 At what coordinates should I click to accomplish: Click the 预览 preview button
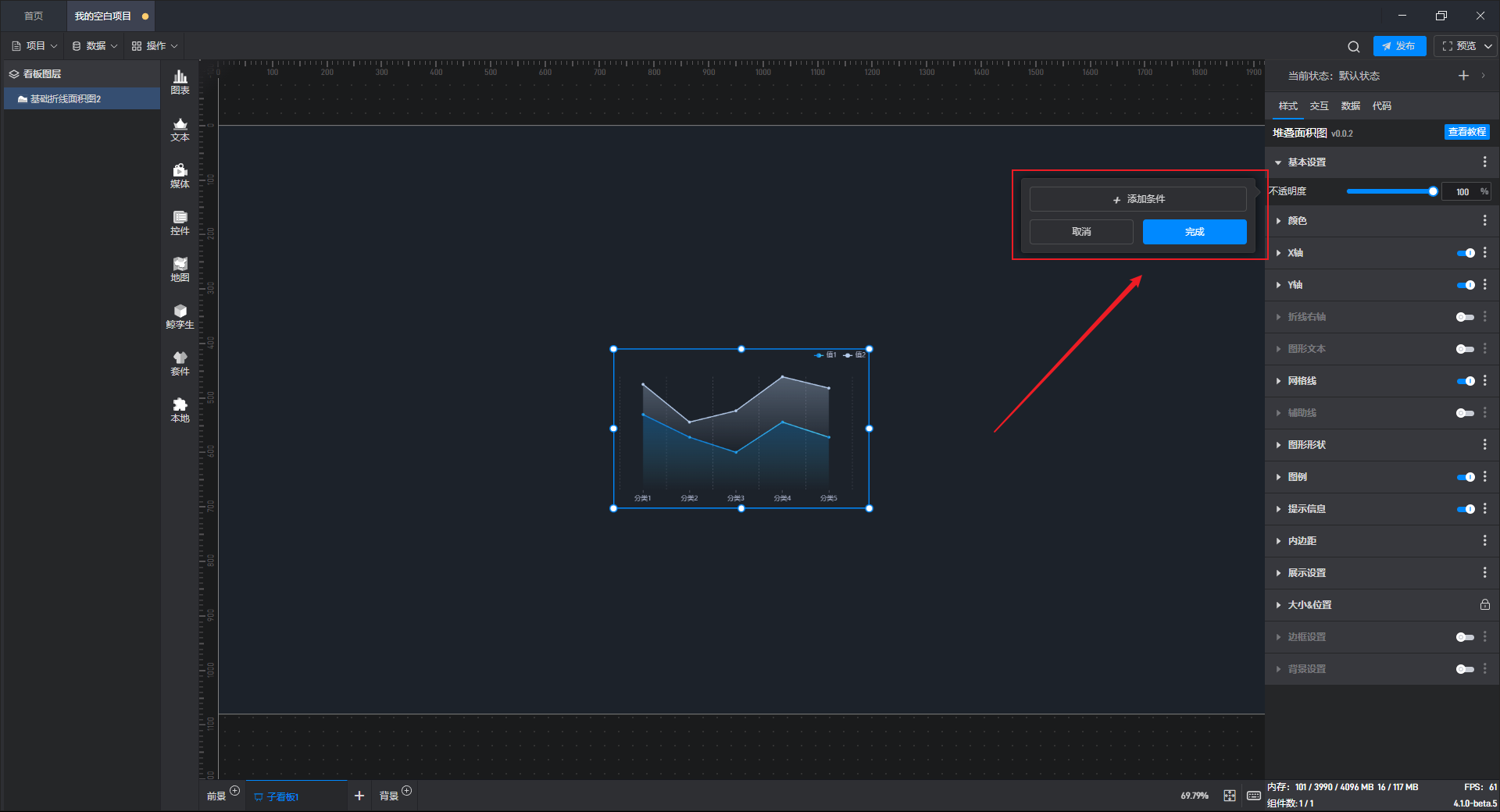(x=1459, y=46)
